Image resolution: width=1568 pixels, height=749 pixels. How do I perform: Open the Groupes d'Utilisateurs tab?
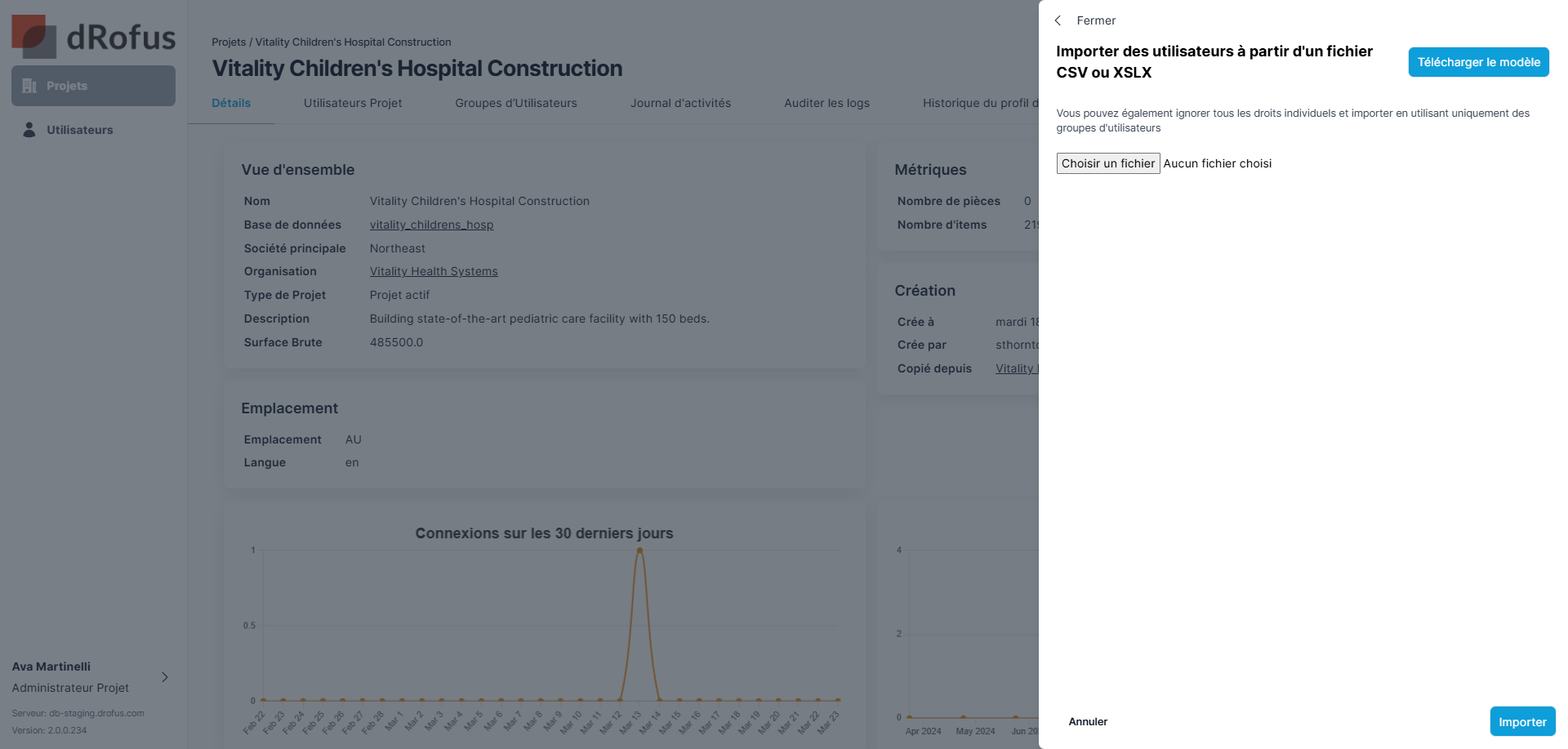pos(516,103)
